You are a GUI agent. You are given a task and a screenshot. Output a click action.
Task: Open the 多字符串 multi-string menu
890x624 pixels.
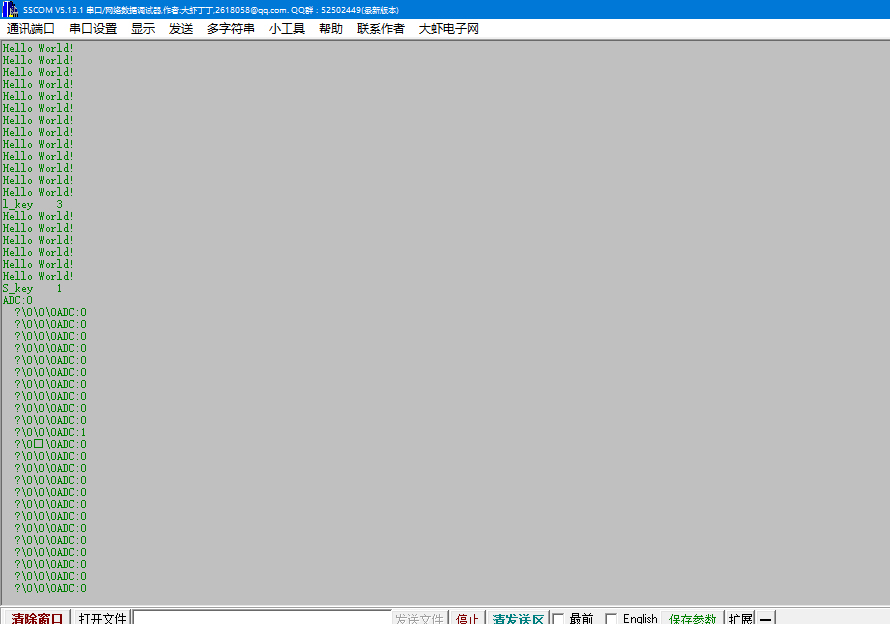point(230,29)
